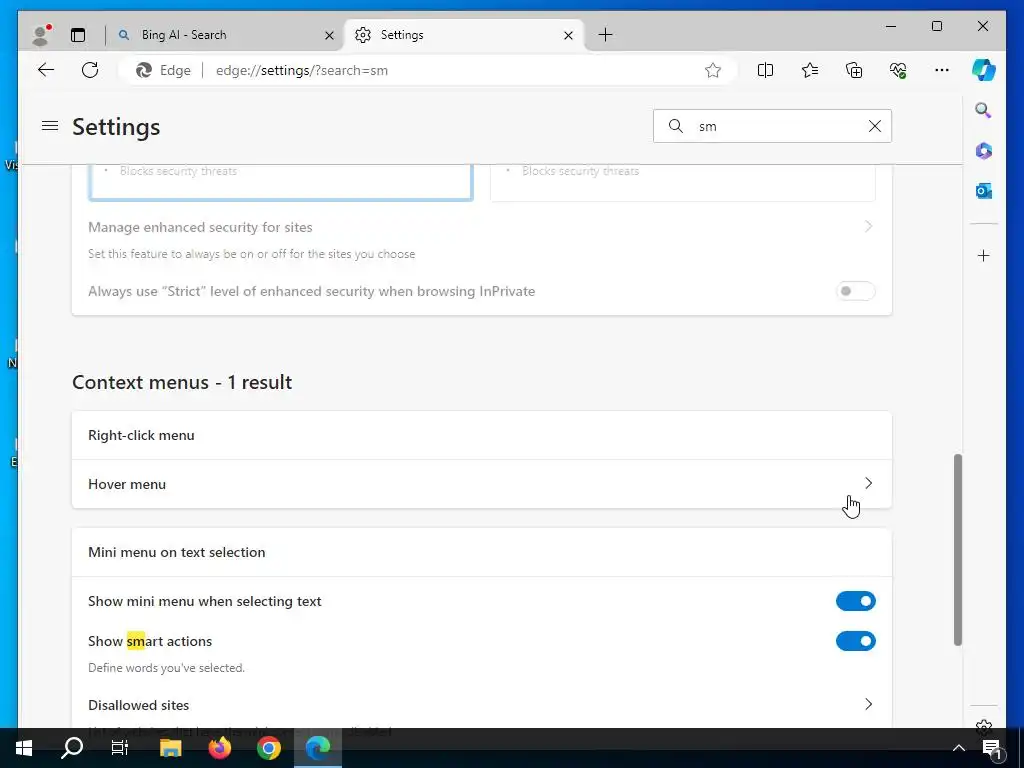Launch Copilot from the toolbar

984,70
